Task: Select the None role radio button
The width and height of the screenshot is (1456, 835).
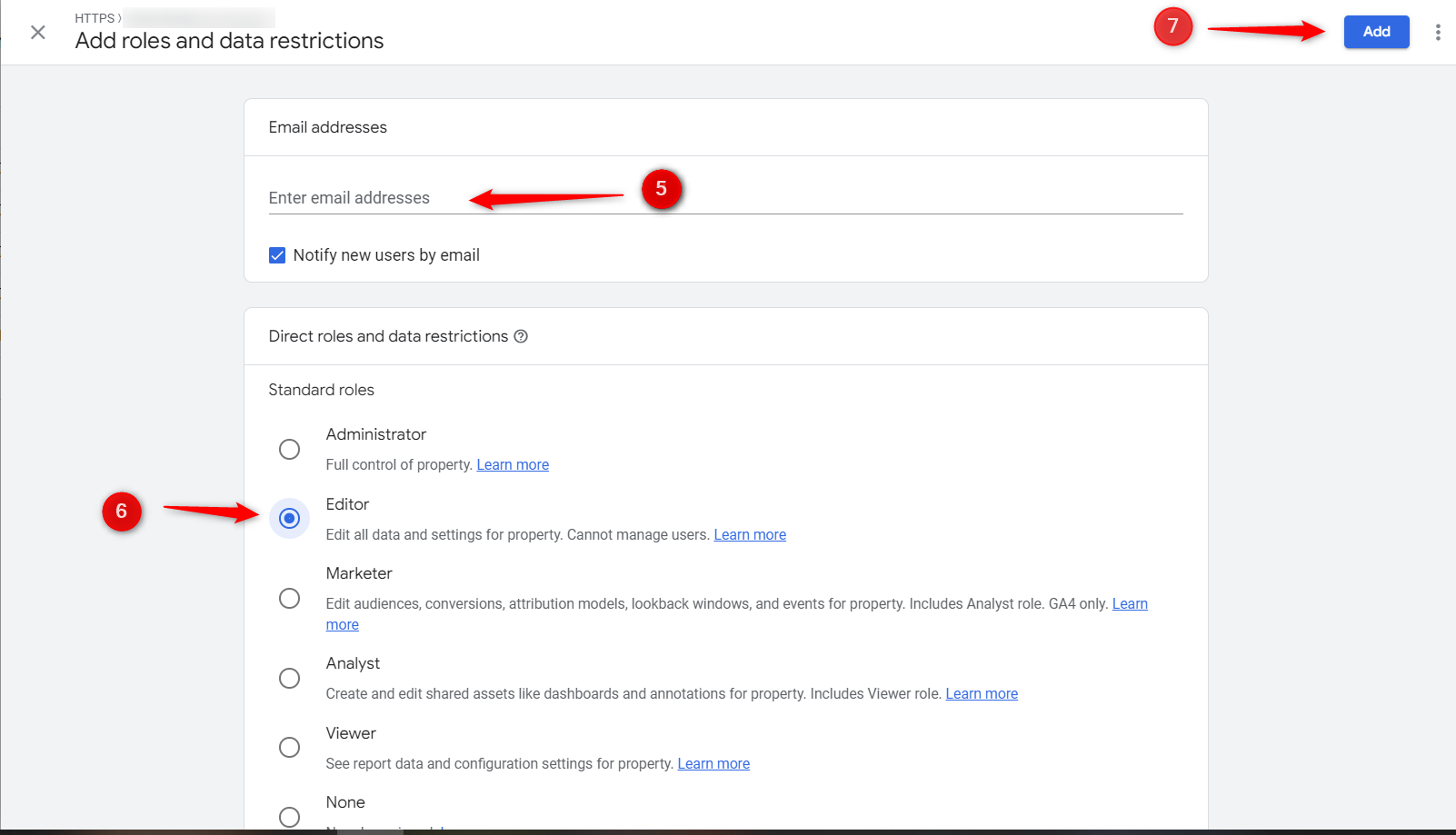Action: click(289, 816)
